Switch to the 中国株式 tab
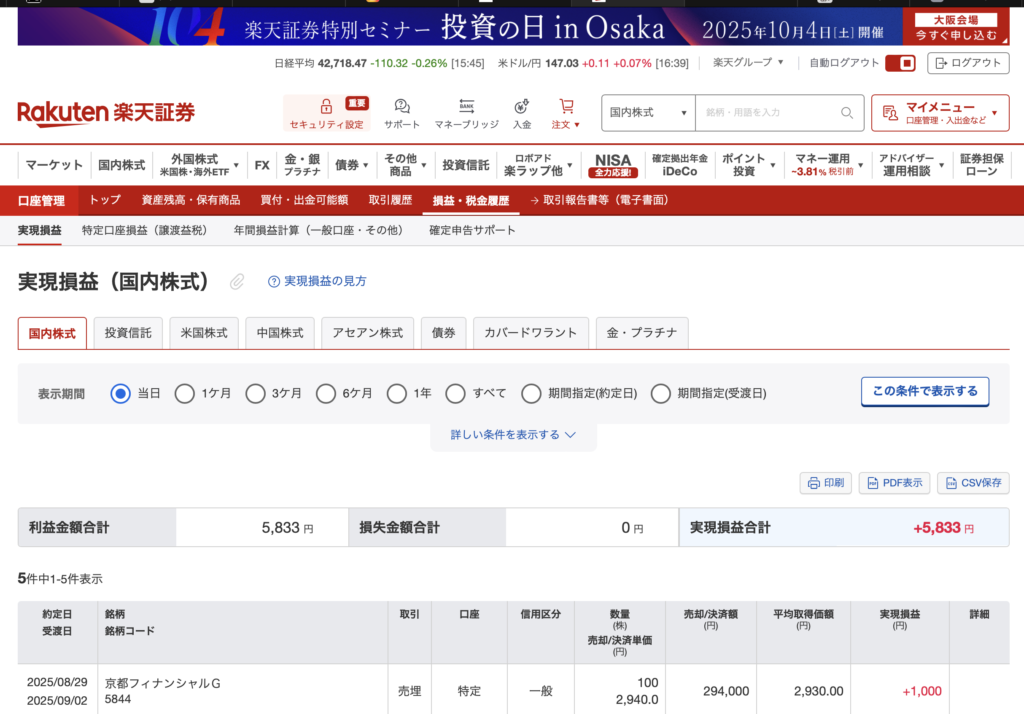This screenshot has width=1024, height=714. (280, 333)
